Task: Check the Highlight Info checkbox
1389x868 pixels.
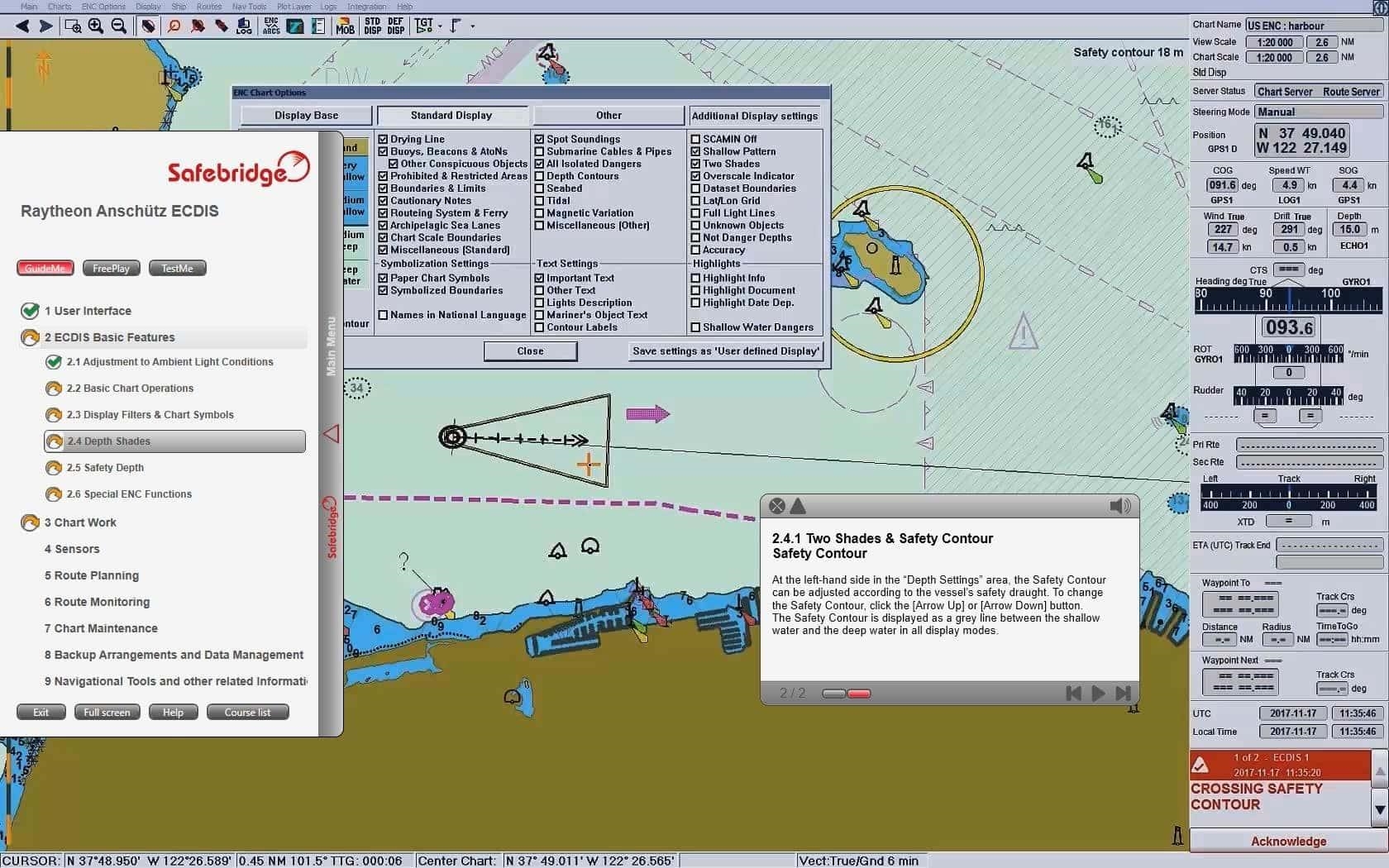Action: (695, 277)
